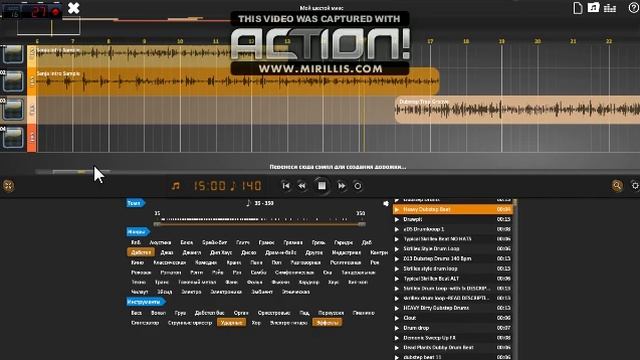
Task: Open the help question mark icon
Action: (634, 7)
